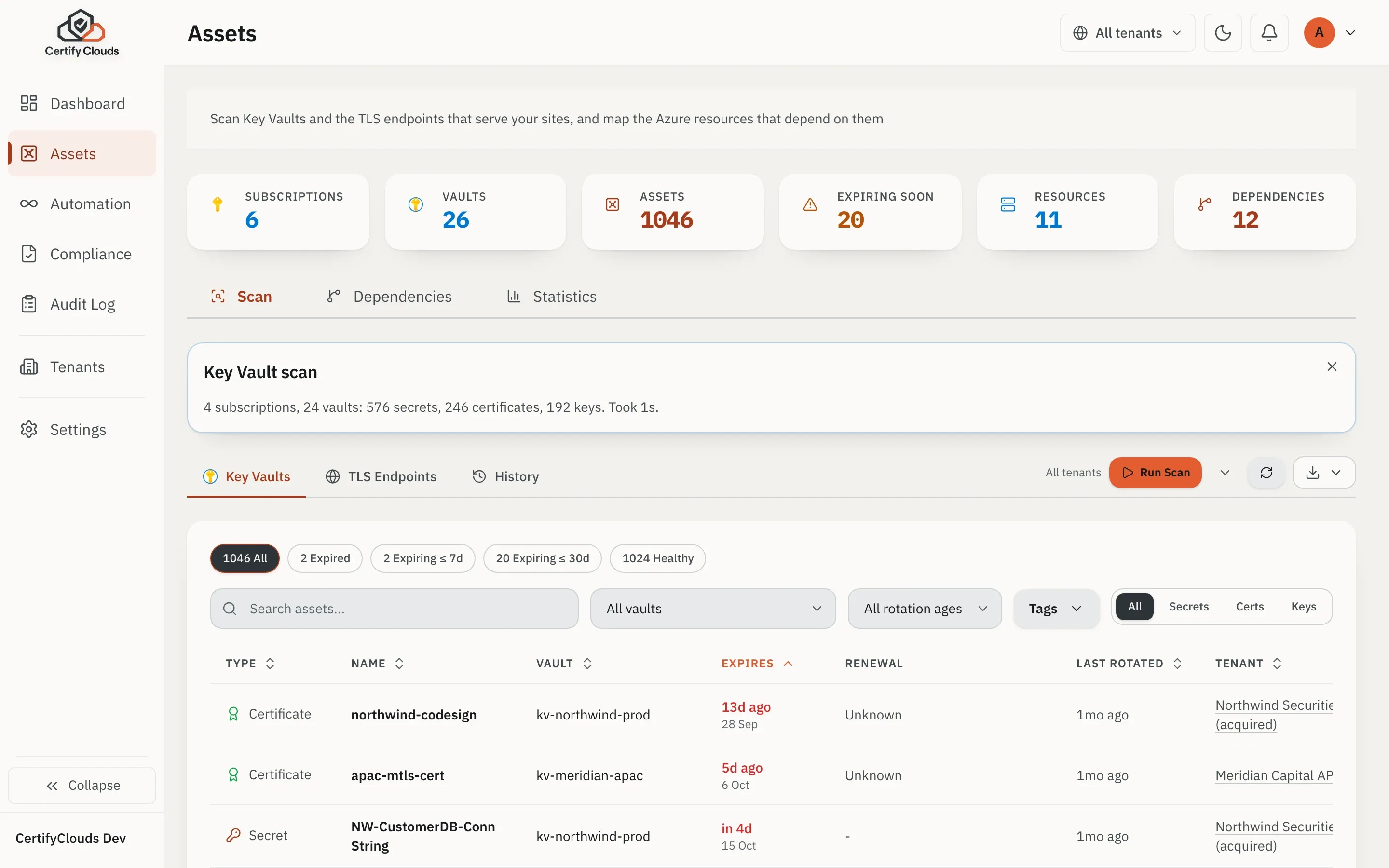
Task: Click the secret key icon for NW-CustomerDB-Conn String
Action: (233, 835)
